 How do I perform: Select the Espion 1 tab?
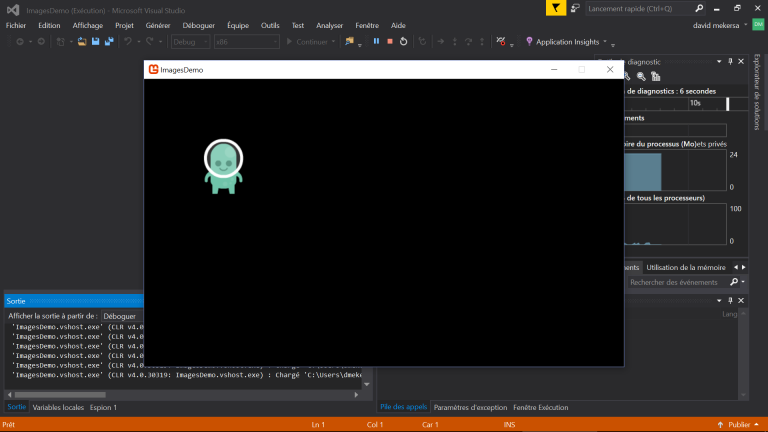[x=103, y=408]
